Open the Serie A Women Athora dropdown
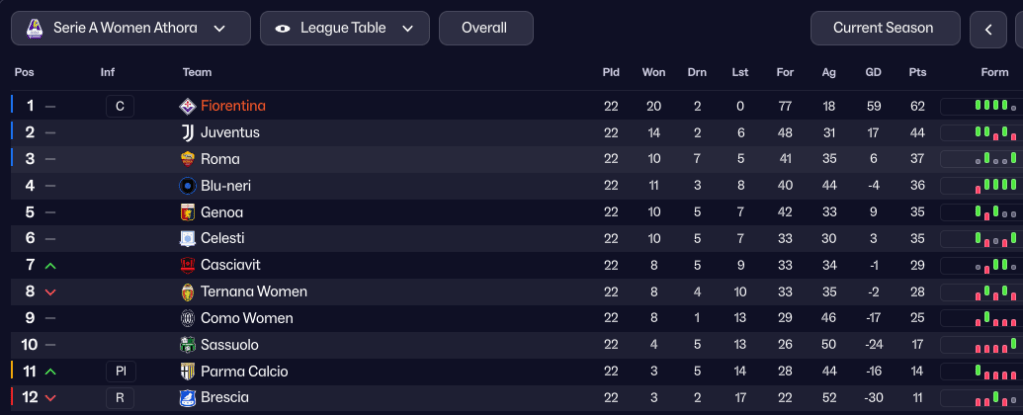Viewport: 1023px width, 415px height. click(x=131, y=28)
